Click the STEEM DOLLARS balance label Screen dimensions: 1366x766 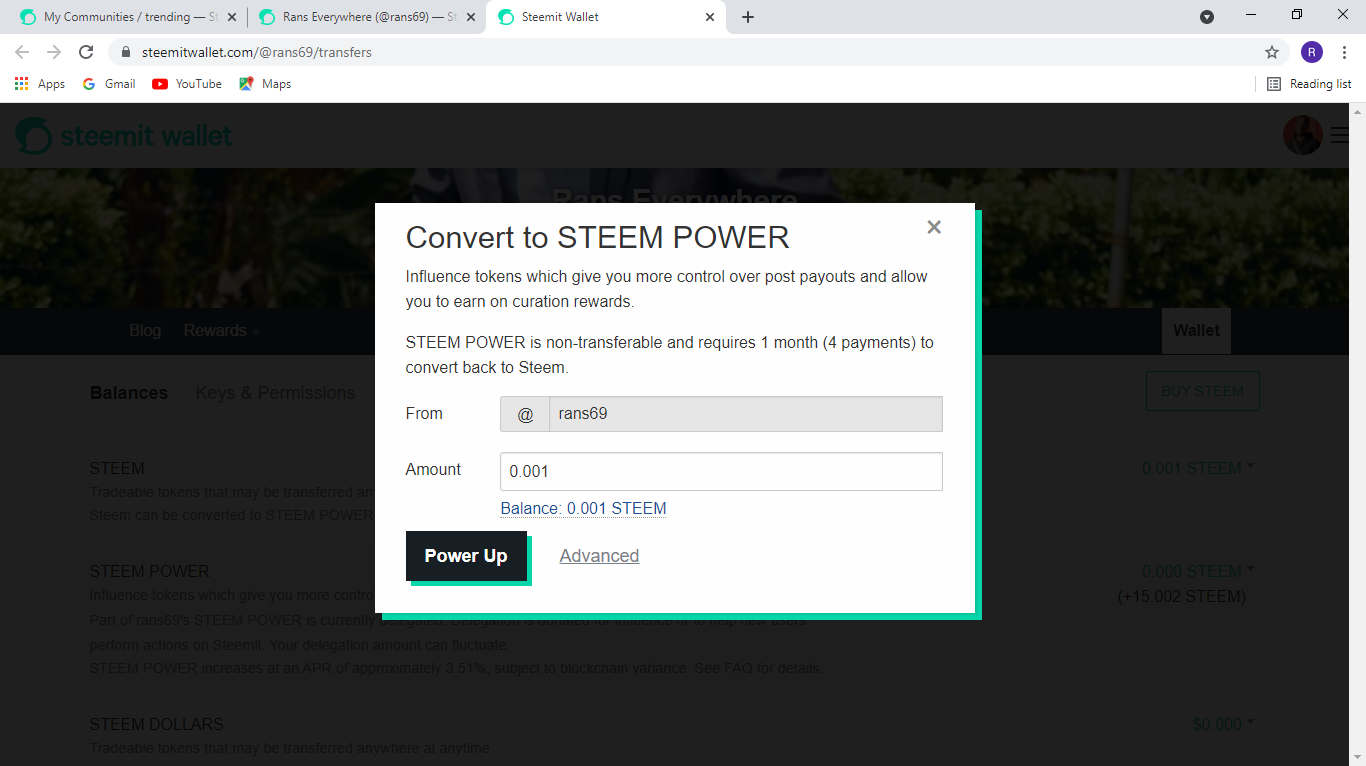click(x=157, y=724)
